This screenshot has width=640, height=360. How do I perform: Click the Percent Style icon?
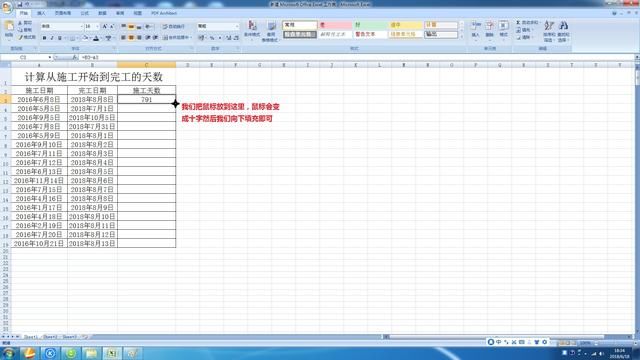[x=212, y=38]
